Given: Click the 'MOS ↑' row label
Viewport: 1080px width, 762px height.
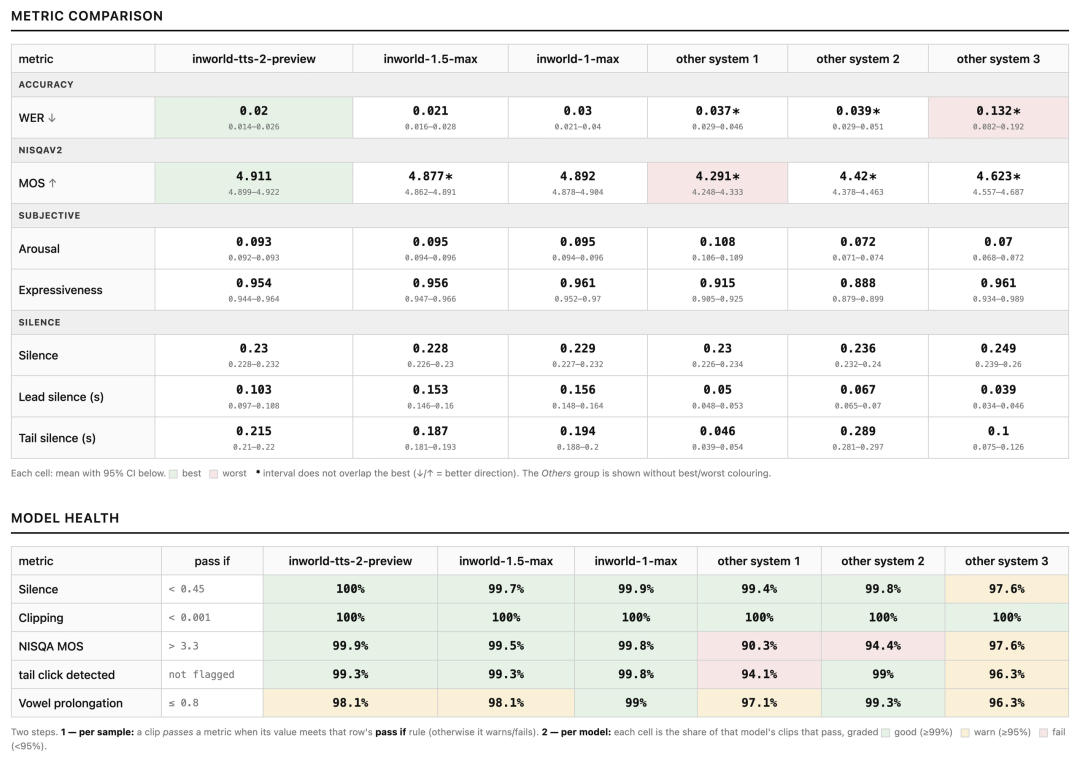Looking at the screenshot, I should pyautogui.click(x=38, y=183).
